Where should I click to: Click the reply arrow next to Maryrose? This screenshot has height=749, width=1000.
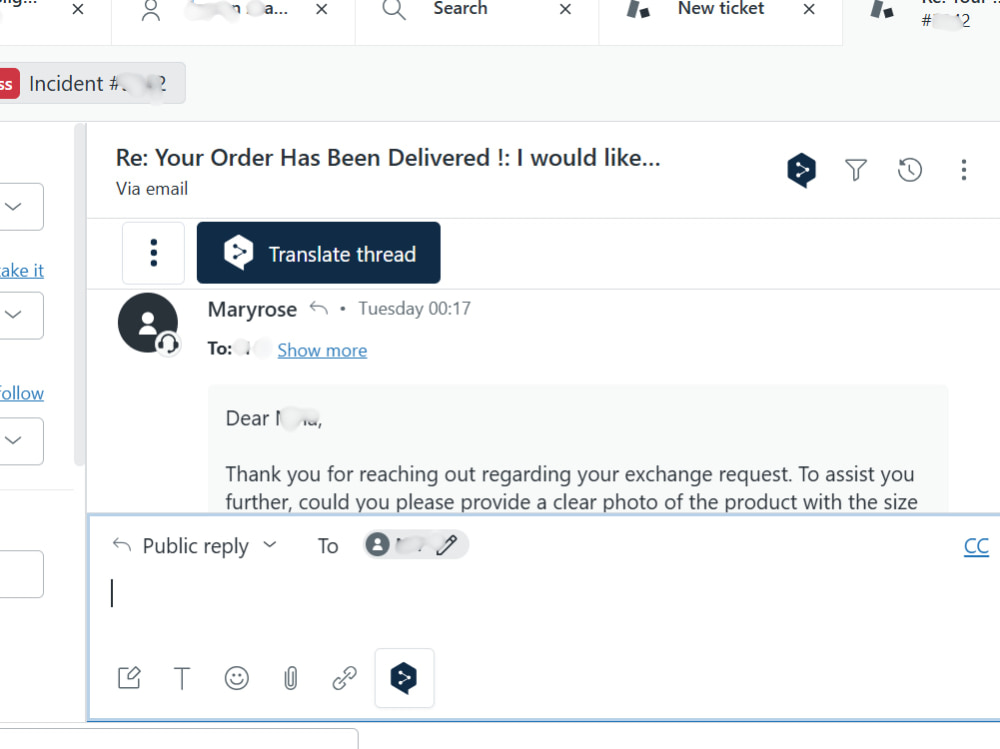pos(318,309)
